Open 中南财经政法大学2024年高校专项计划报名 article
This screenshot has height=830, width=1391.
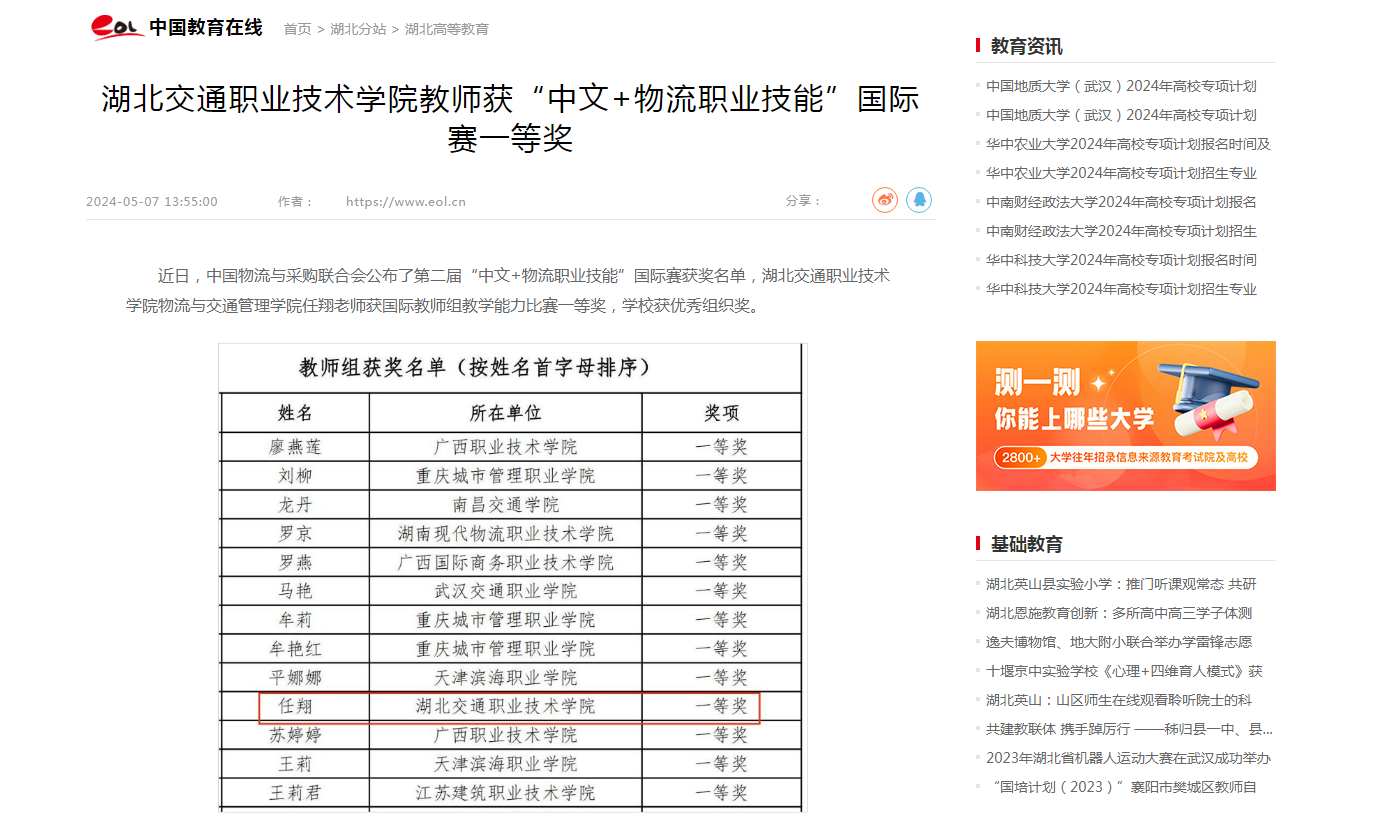[1121, 202]
